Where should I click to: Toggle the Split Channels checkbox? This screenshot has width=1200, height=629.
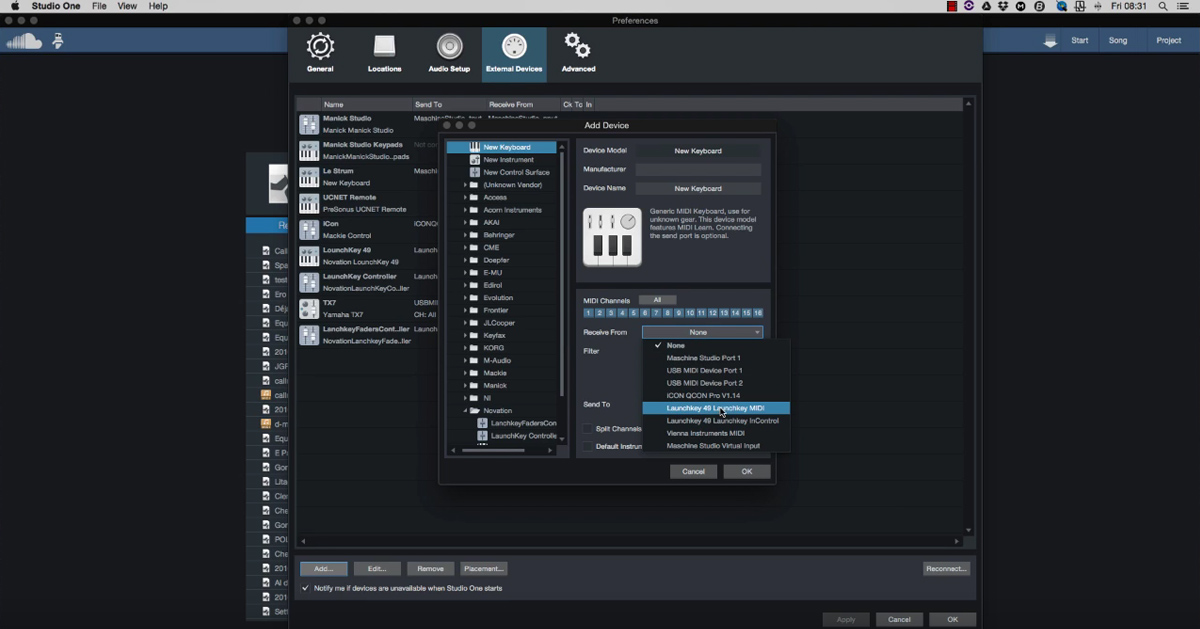tap(589, 429)
